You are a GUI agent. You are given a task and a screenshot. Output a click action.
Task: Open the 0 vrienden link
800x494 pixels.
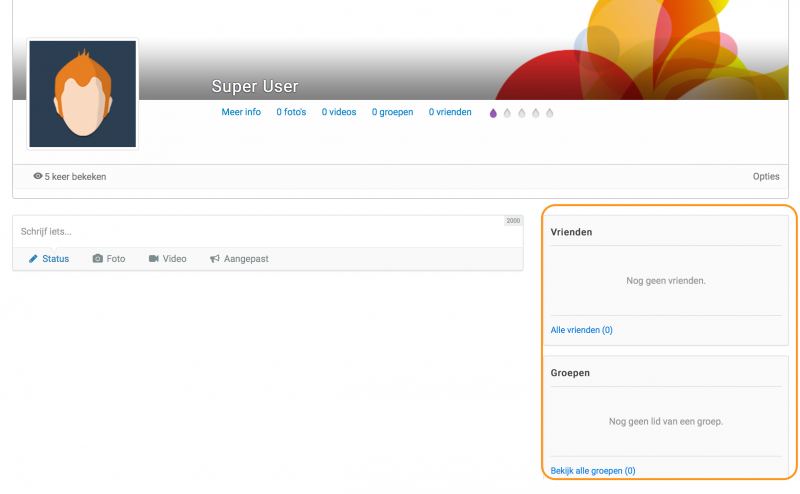coord(450,112)
